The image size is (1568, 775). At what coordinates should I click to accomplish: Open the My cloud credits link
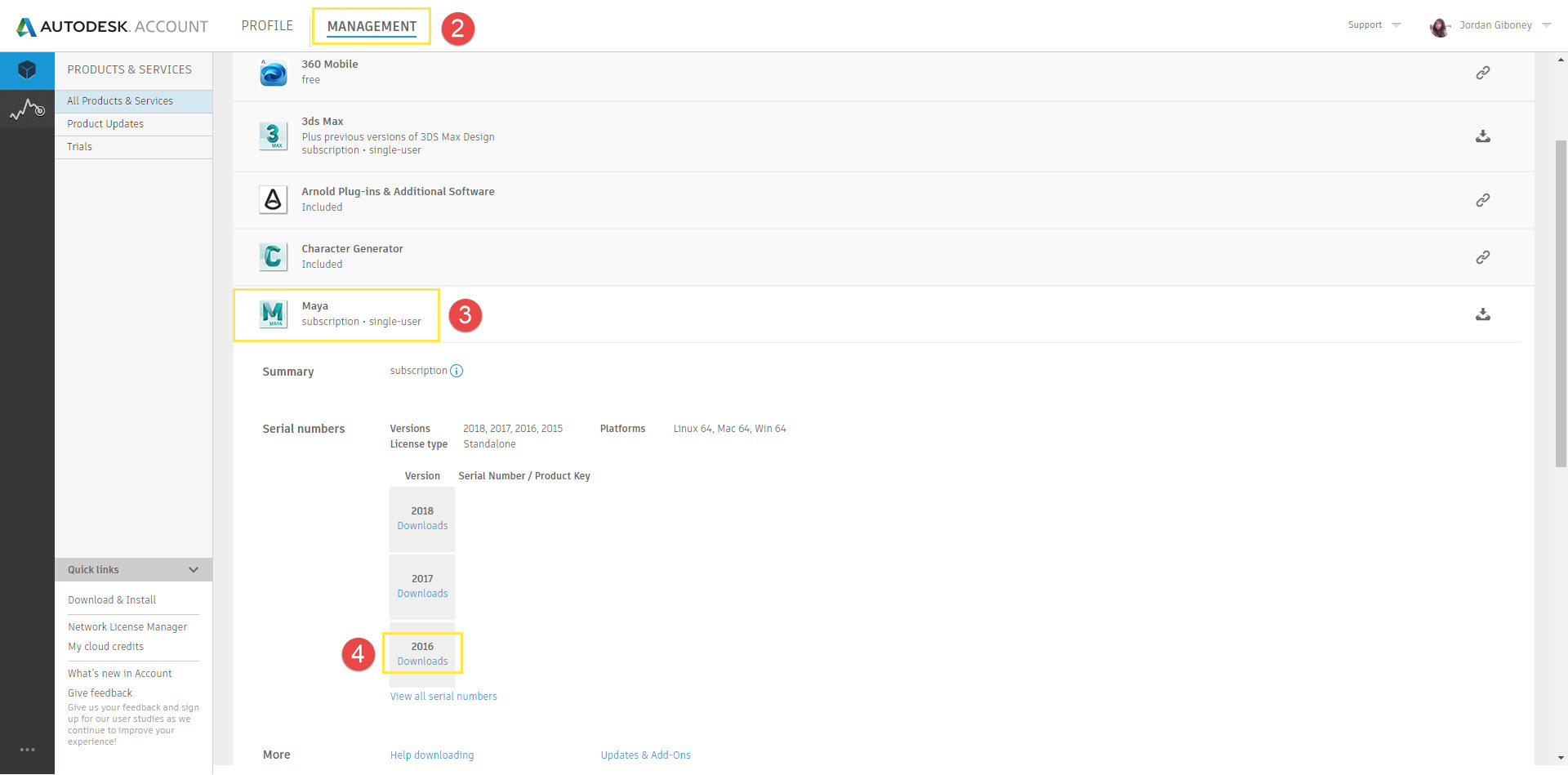(x=105, y=647)
